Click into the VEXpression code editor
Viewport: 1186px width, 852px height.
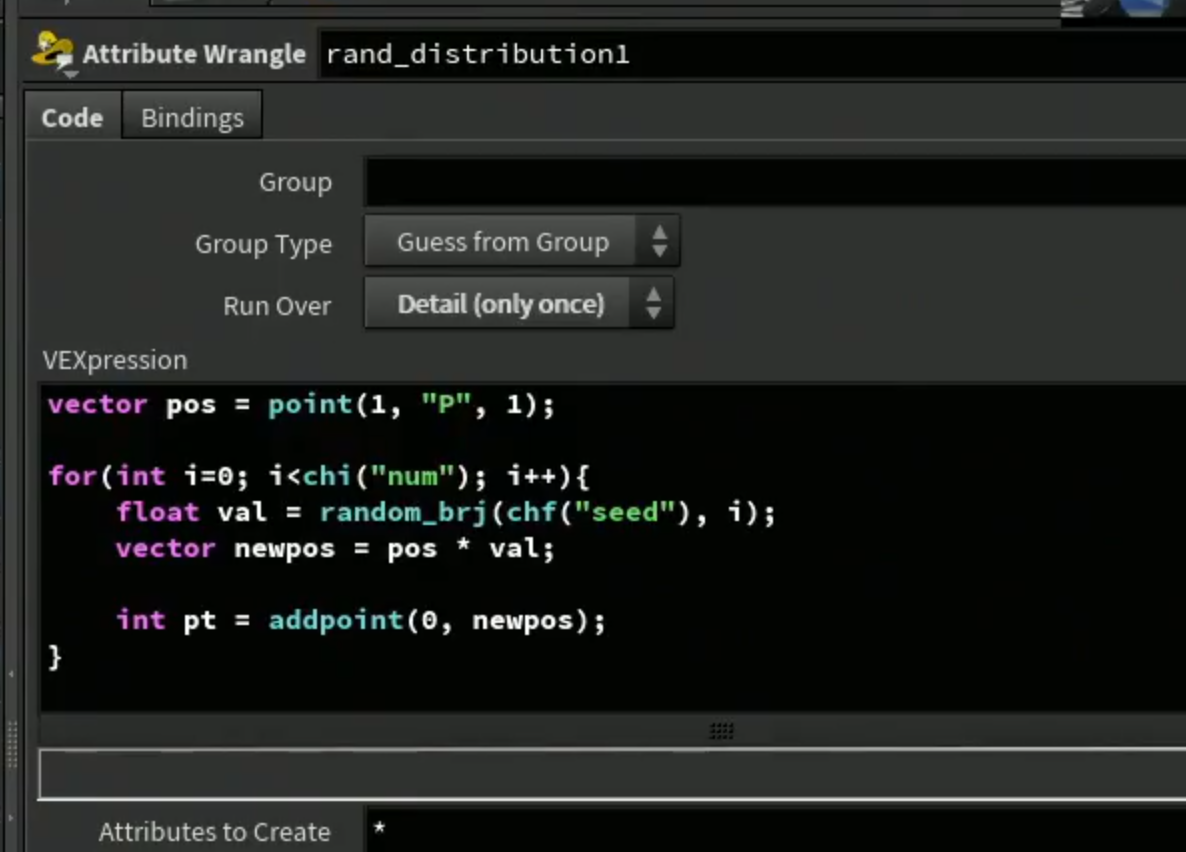click(x=613, y=548)
